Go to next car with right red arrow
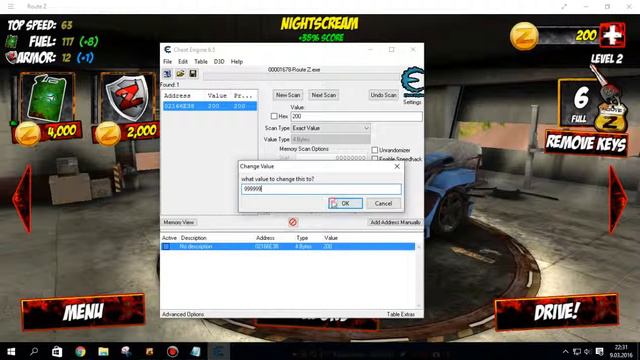The image size is (640, 360). point(618,199)
